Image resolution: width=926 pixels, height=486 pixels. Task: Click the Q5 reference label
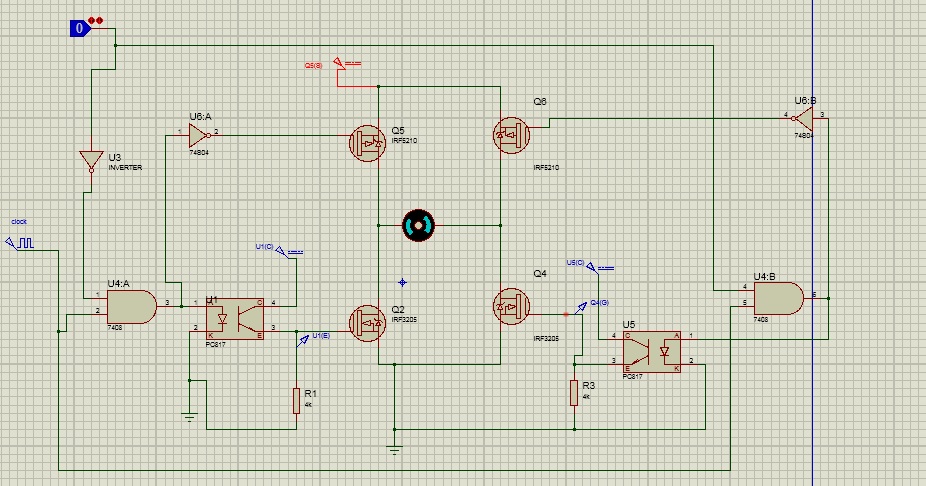[x=398, y=131]
